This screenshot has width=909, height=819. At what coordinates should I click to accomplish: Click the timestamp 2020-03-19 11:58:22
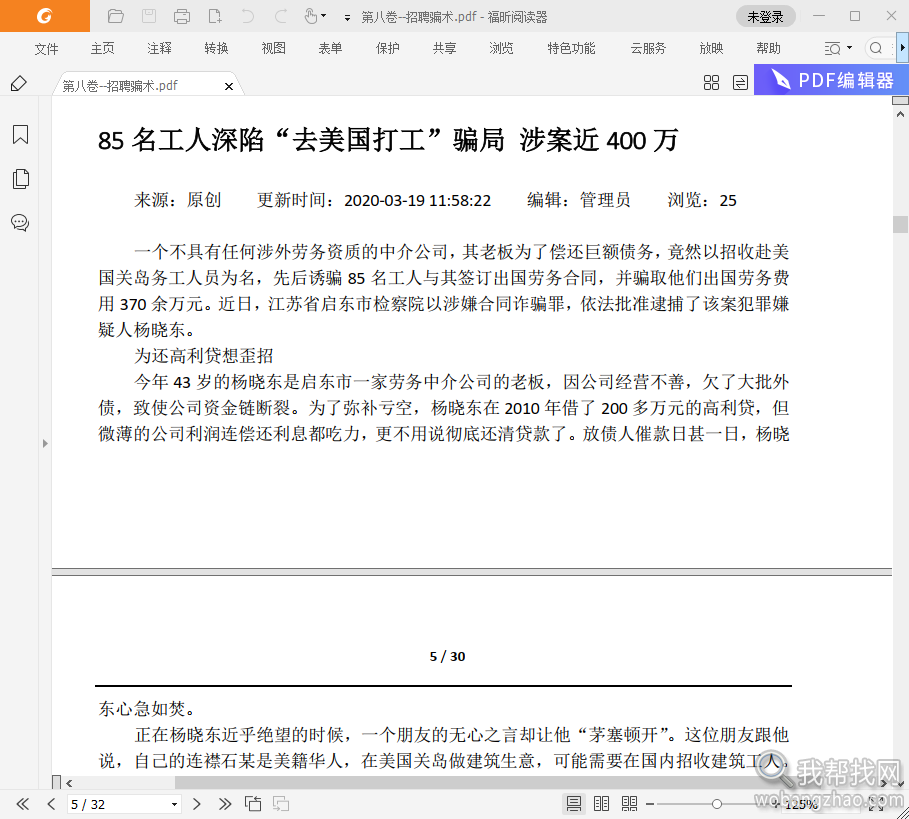(x=417, y=201)
